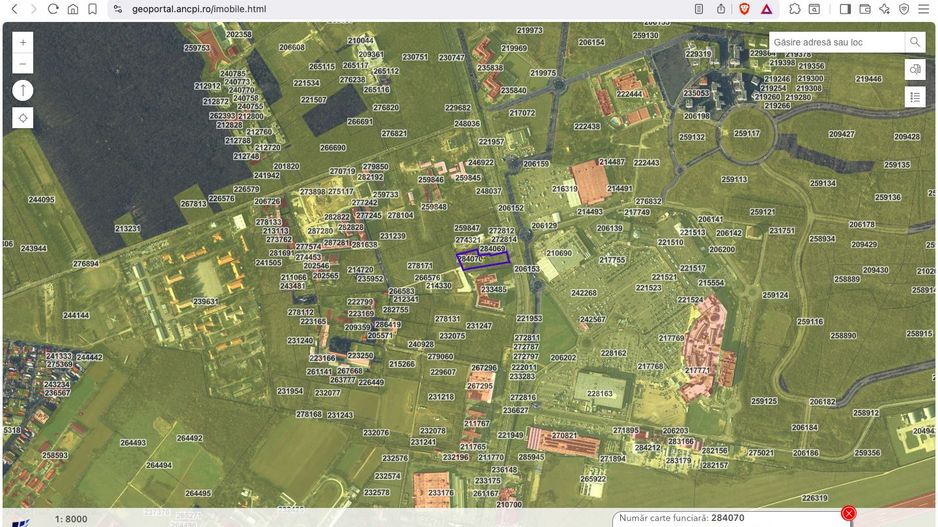Image resolution: width=938 pixels, height=527 pixels.
Task: Click parcel label 226319
Action: [815, 498]
